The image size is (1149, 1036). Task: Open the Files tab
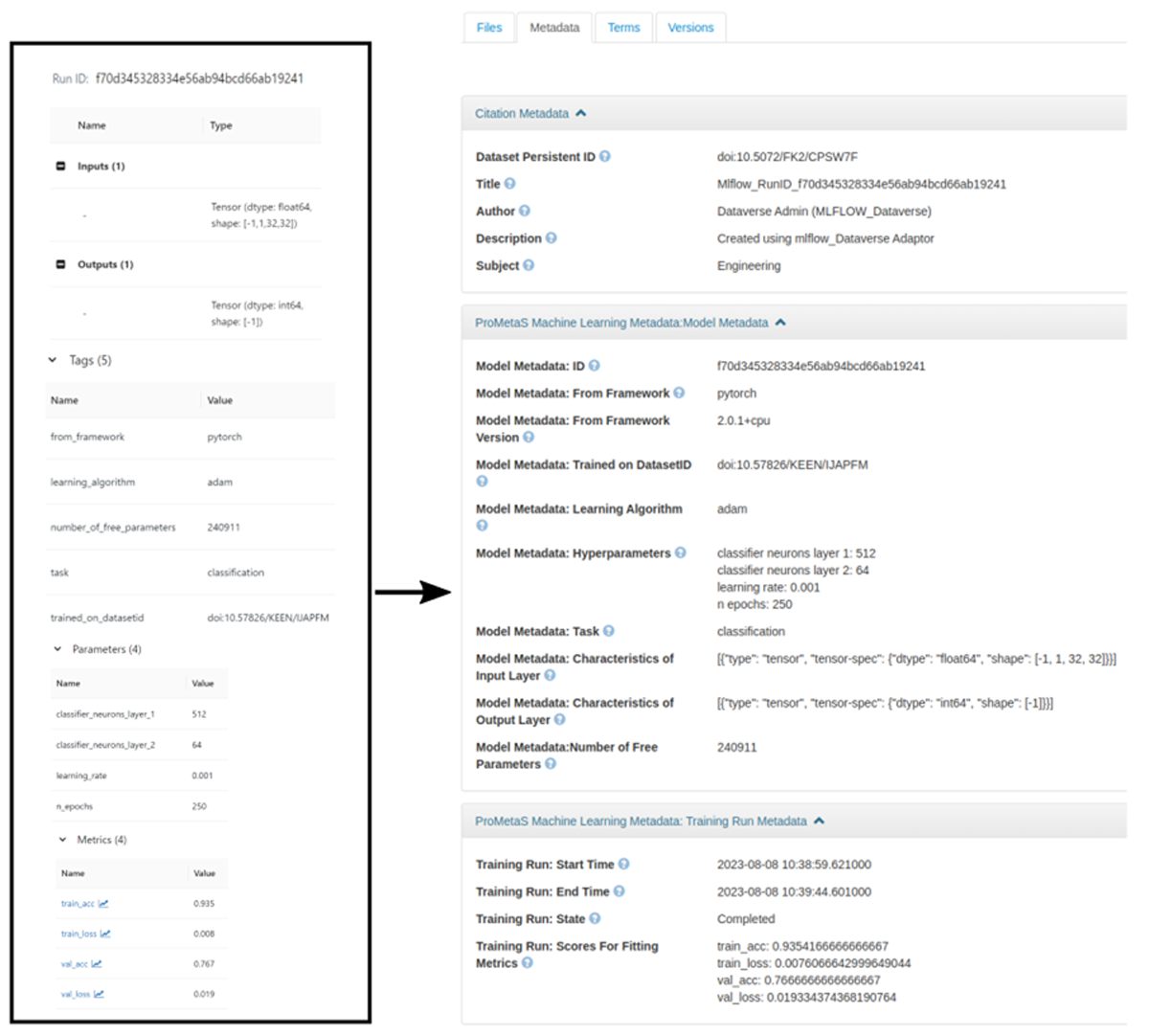tap(488, 28)
